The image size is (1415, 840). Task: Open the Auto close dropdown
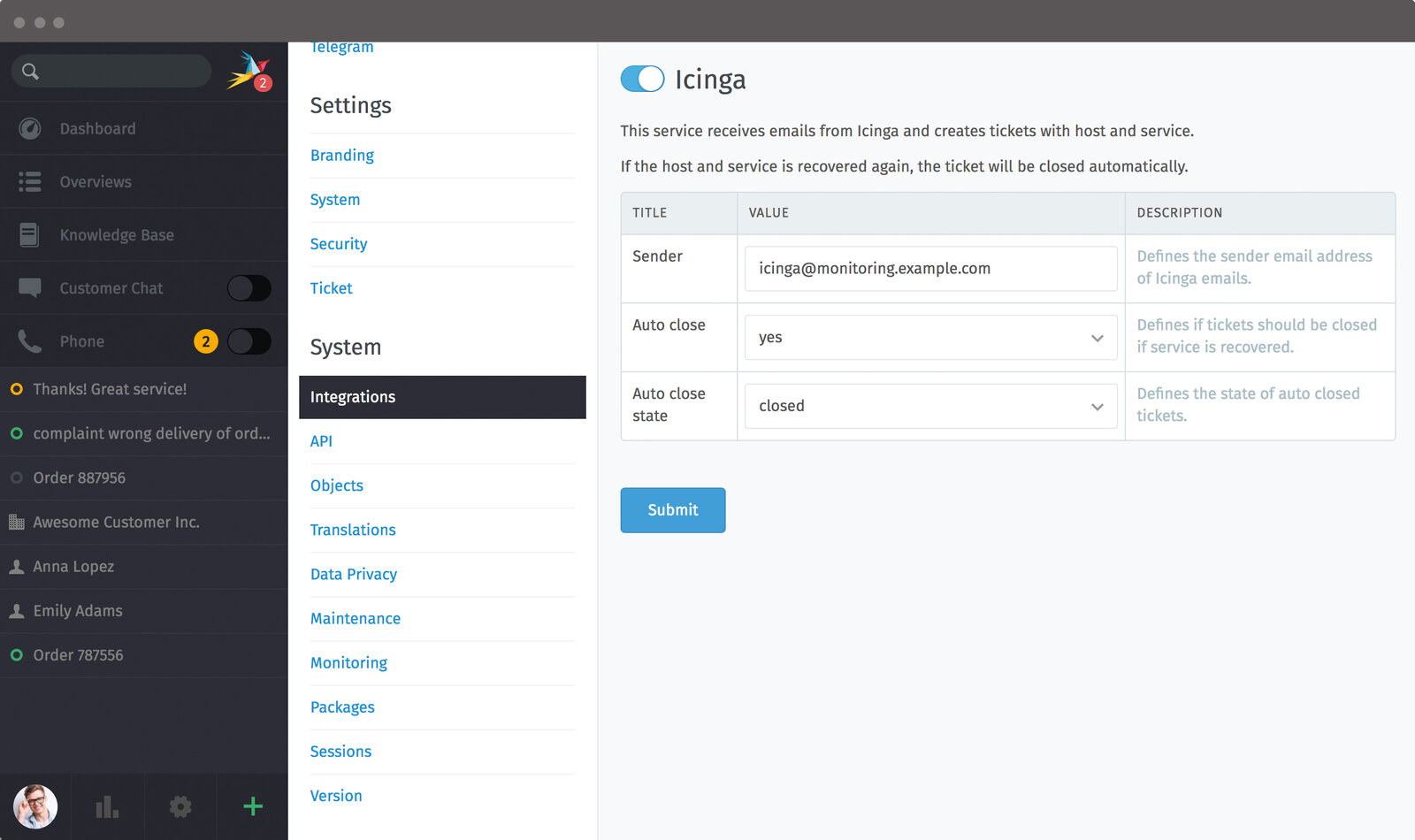929,337
